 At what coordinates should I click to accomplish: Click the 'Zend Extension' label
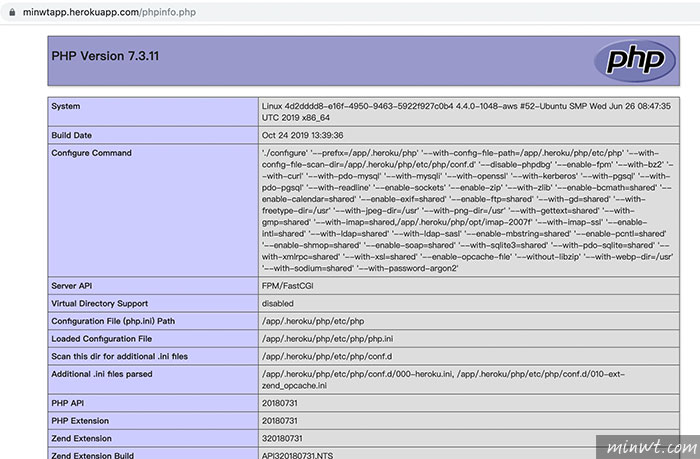coord(81,438)
